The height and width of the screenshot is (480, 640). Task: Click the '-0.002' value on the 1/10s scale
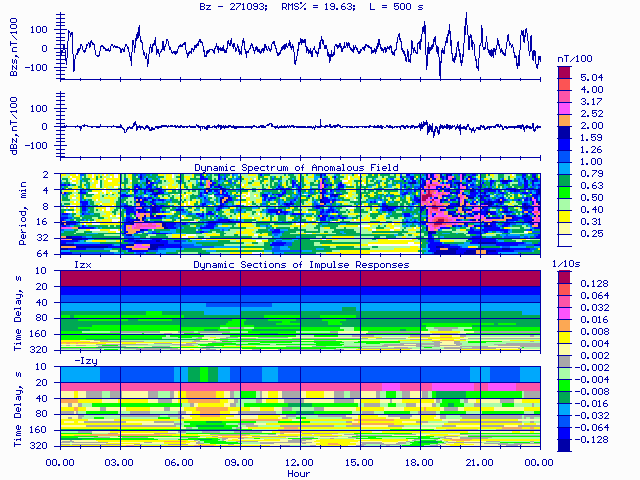[x=591, y=368]
